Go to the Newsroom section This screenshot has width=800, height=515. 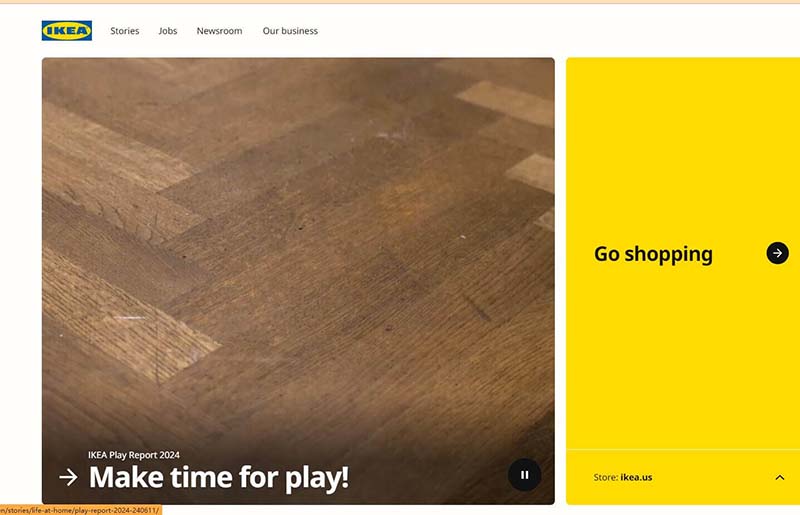coord(219,31)
